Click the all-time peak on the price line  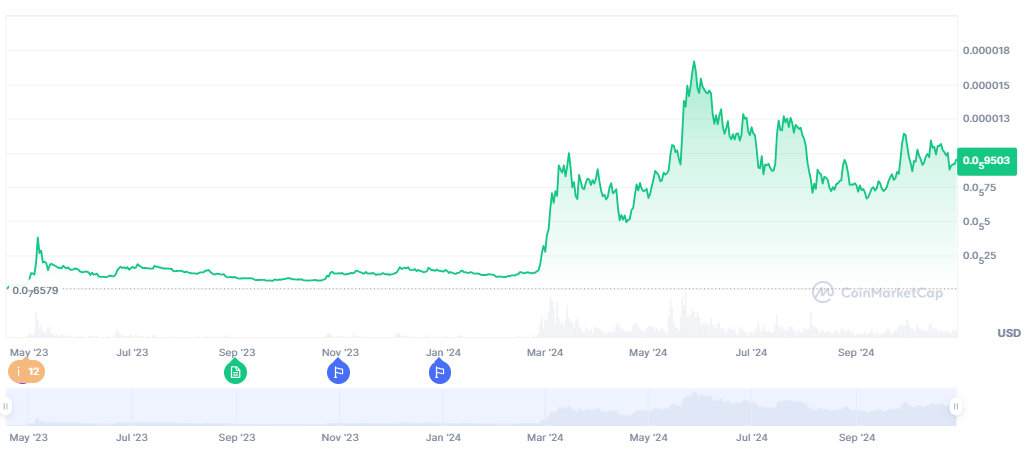[x=694, y=62]
